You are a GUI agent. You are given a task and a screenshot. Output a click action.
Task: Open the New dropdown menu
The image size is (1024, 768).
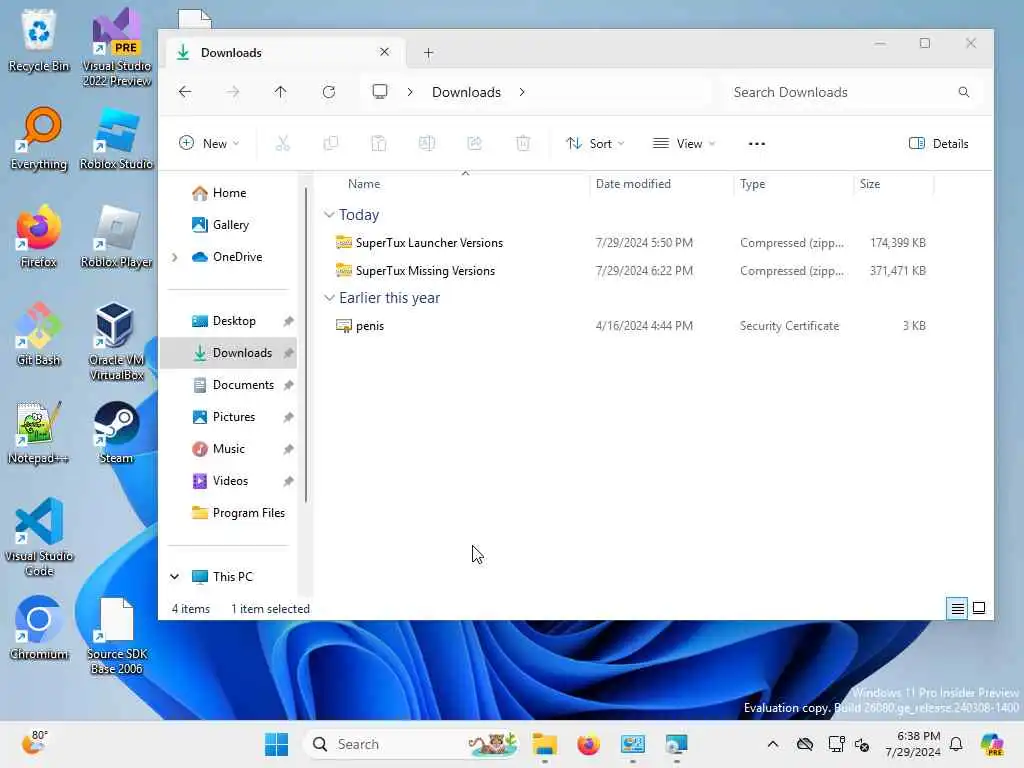pyautogui.click(x=209, y=144)
